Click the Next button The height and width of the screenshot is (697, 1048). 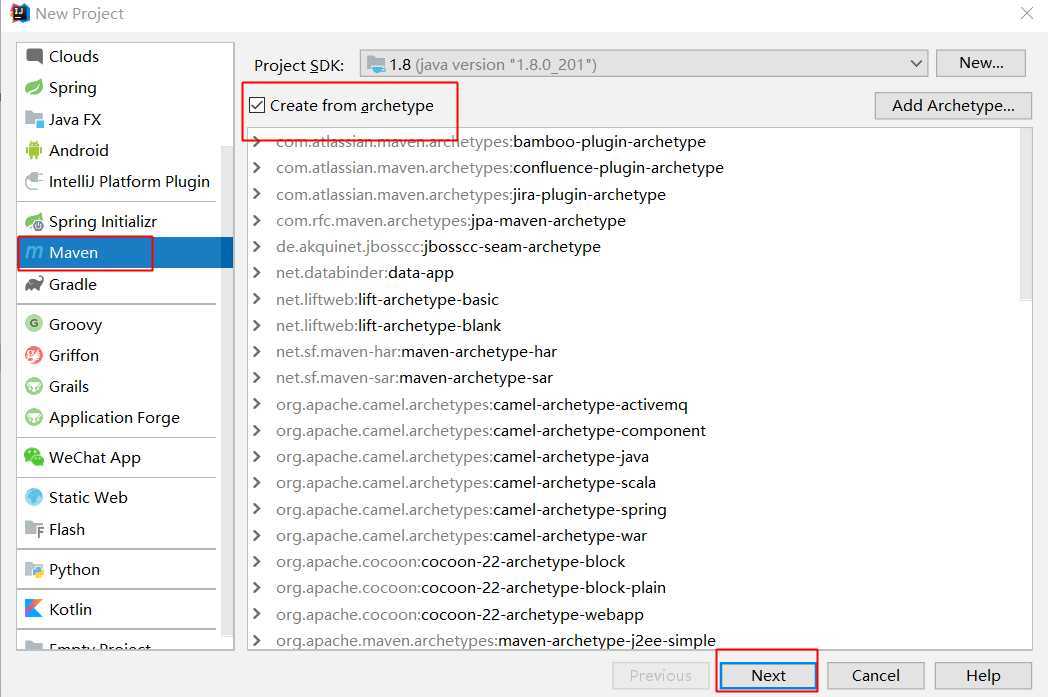[x=768, y=676]
